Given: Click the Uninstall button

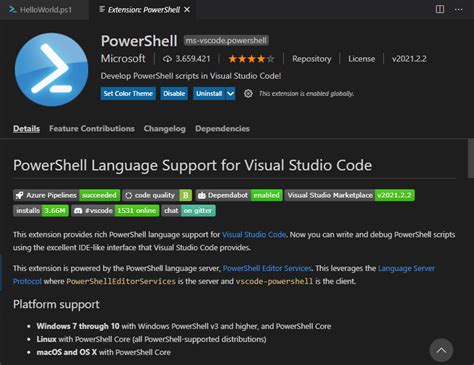Looking at the screenshot, I should (209, 94).
